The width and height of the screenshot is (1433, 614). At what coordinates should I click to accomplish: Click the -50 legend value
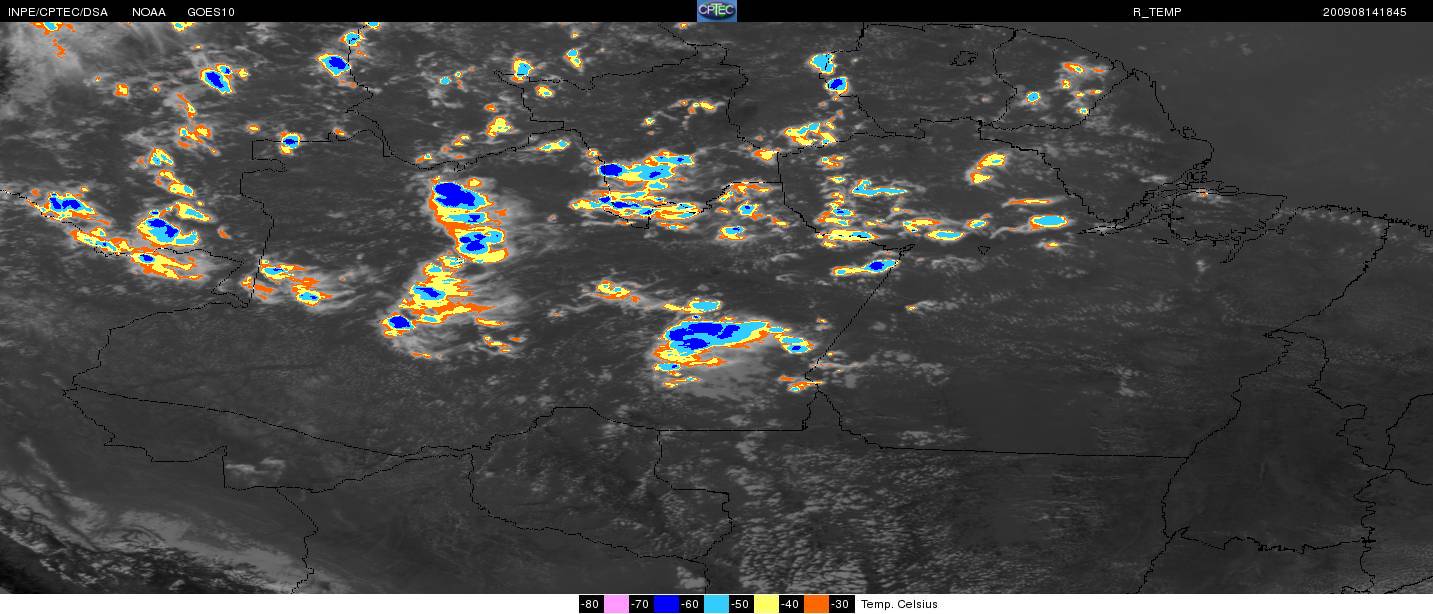point(741,604)
